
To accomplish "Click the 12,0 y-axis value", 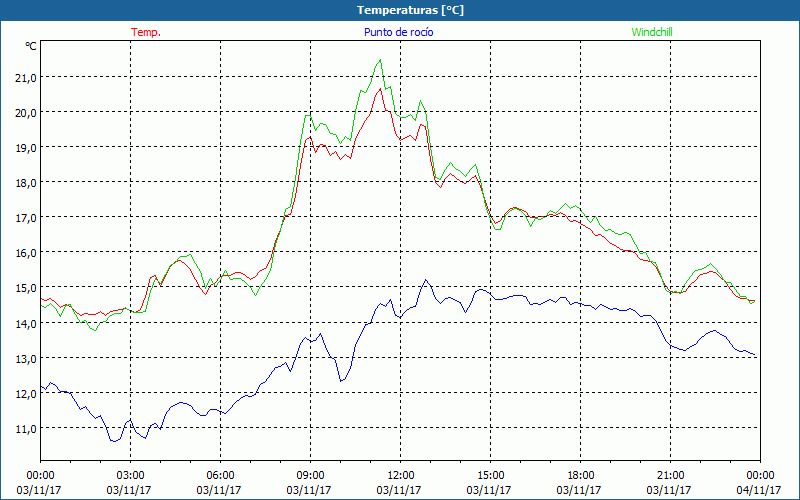I will coord(27,394).
